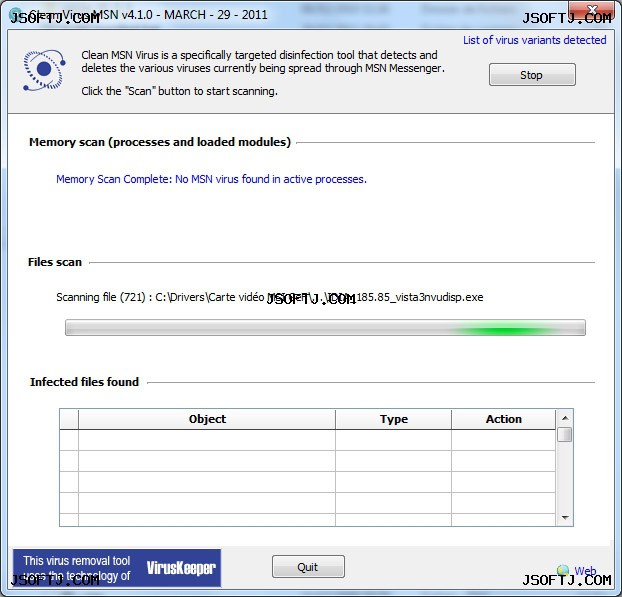Click the infected files list scroll up arrow

[565, 418]
